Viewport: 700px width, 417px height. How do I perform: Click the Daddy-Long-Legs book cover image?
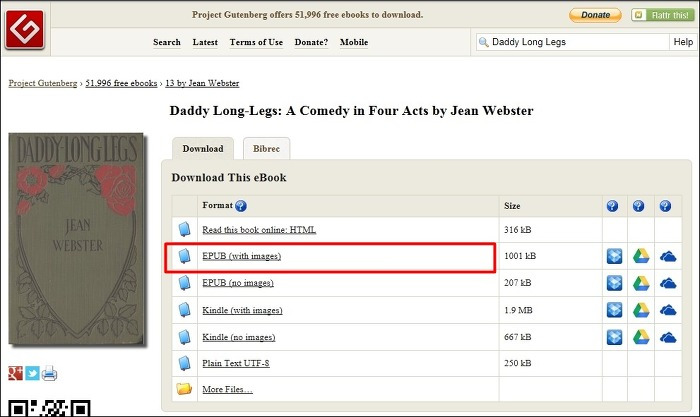pos(76,238)
